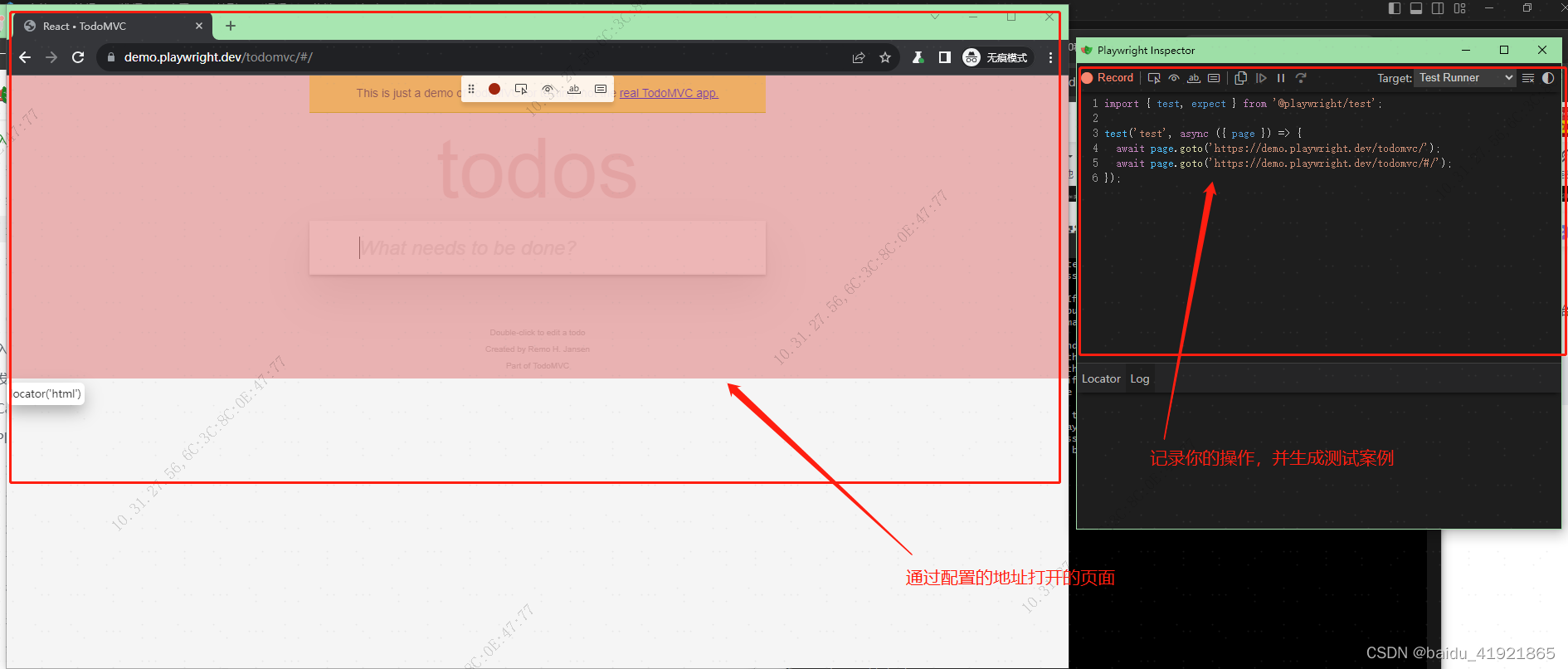Switch to the Locator tab

[x=1101, y=378]
